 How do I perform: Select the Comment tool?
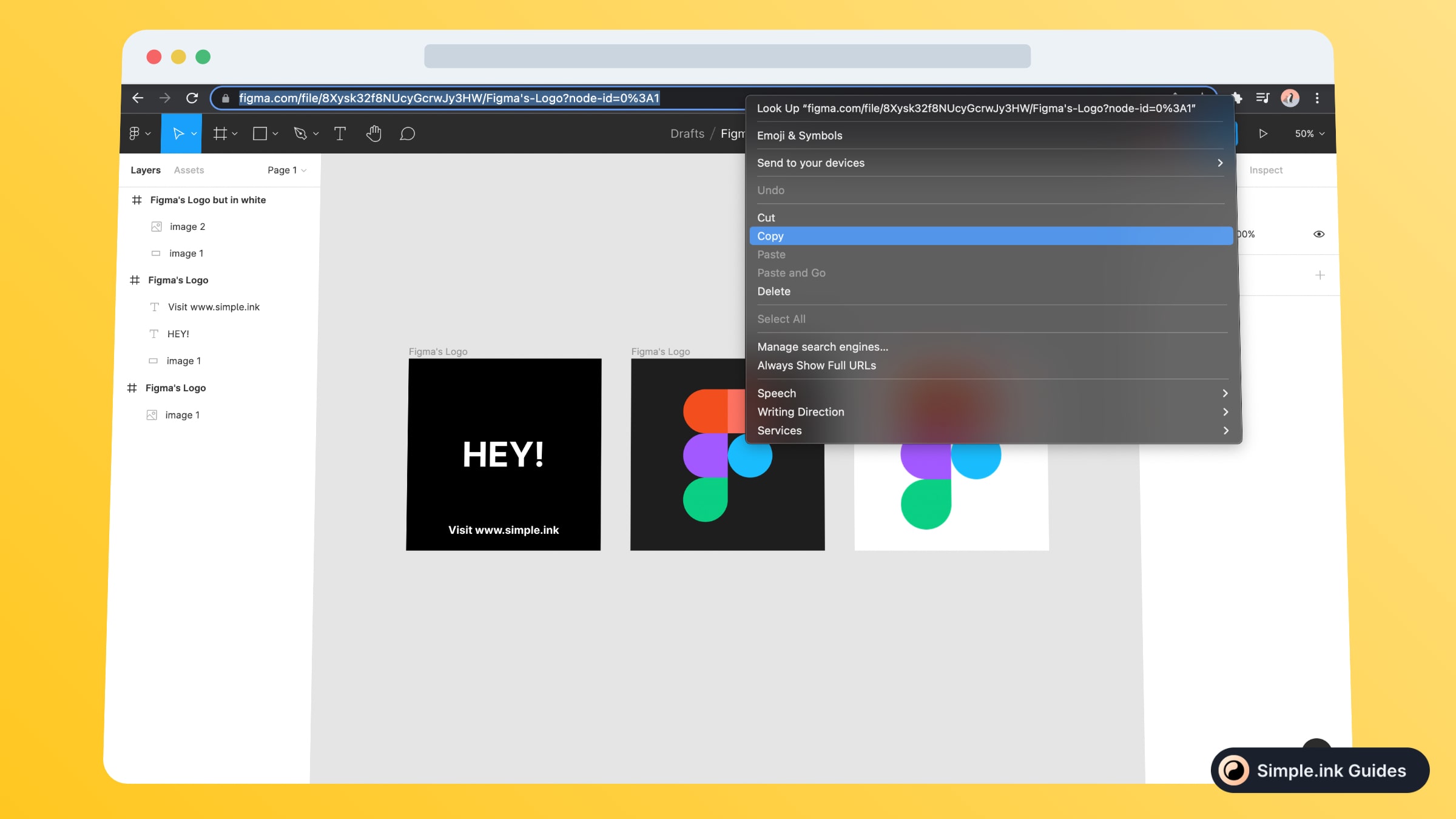[407, 133]
